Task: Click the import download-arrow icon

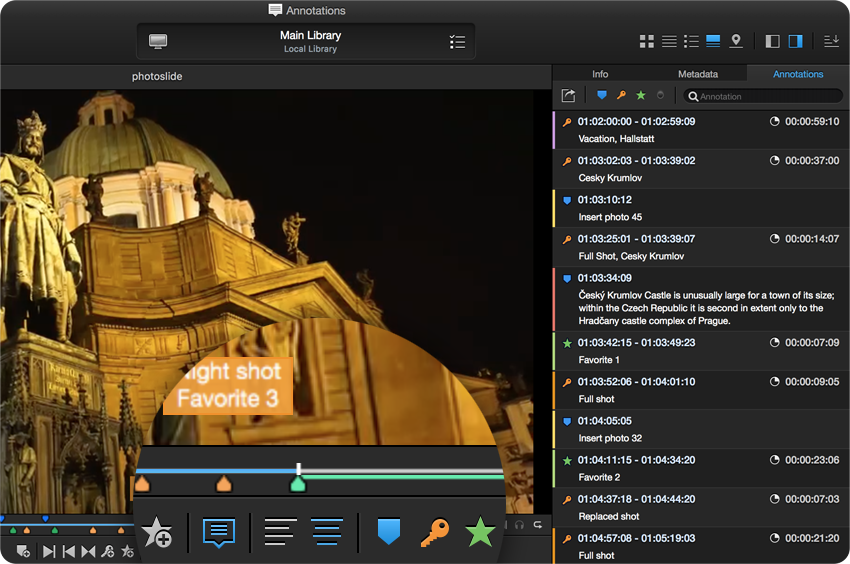Action: coord(832,41)
